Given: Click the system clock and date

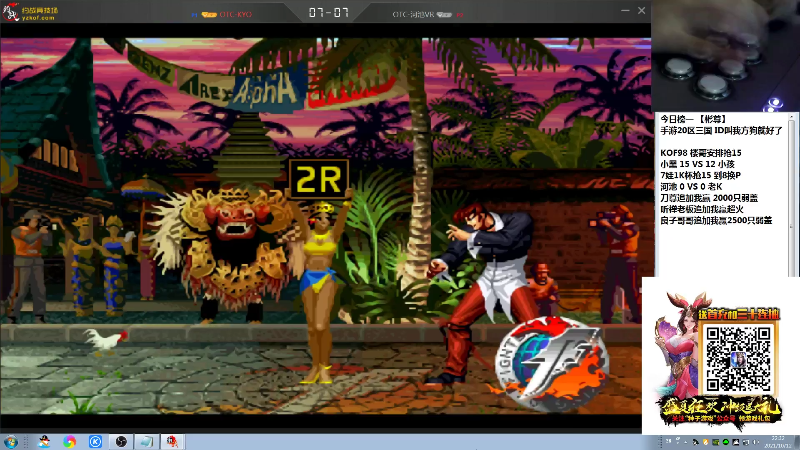Looking at the screenshot, I should pos(778,442).
